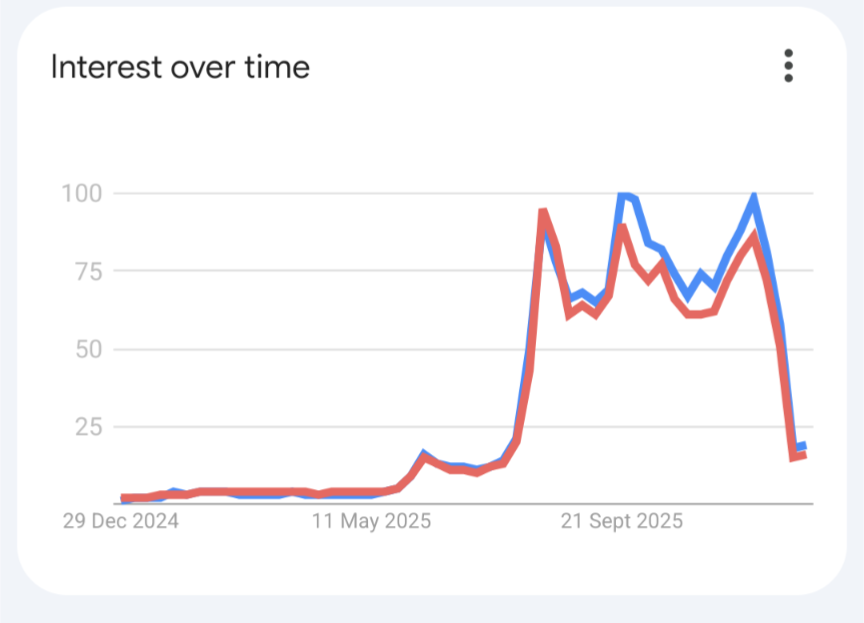Select the small bump after 11 May 2025
Image resolution: width=864 pixels, height=623 pixels.
pos(424,457)
